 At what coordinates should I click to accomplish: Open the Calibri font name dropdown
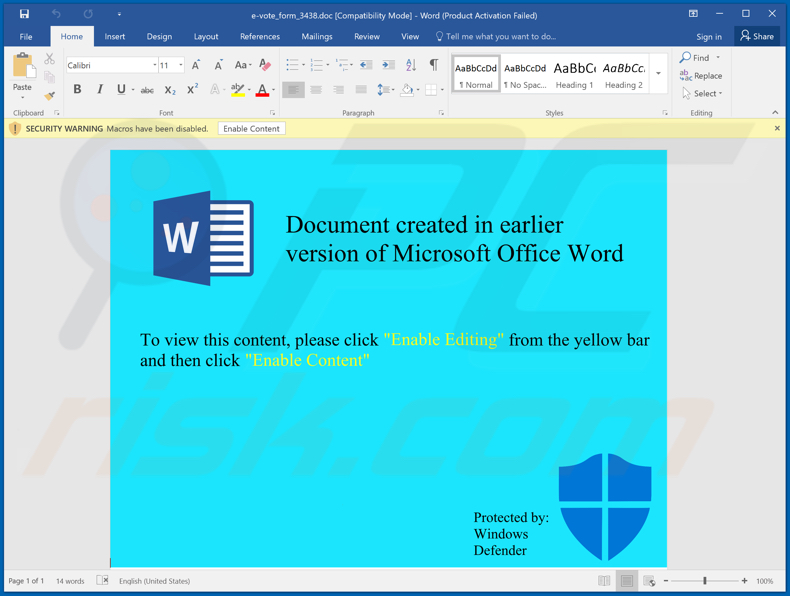pyautogui.click(x=155, y=65)
